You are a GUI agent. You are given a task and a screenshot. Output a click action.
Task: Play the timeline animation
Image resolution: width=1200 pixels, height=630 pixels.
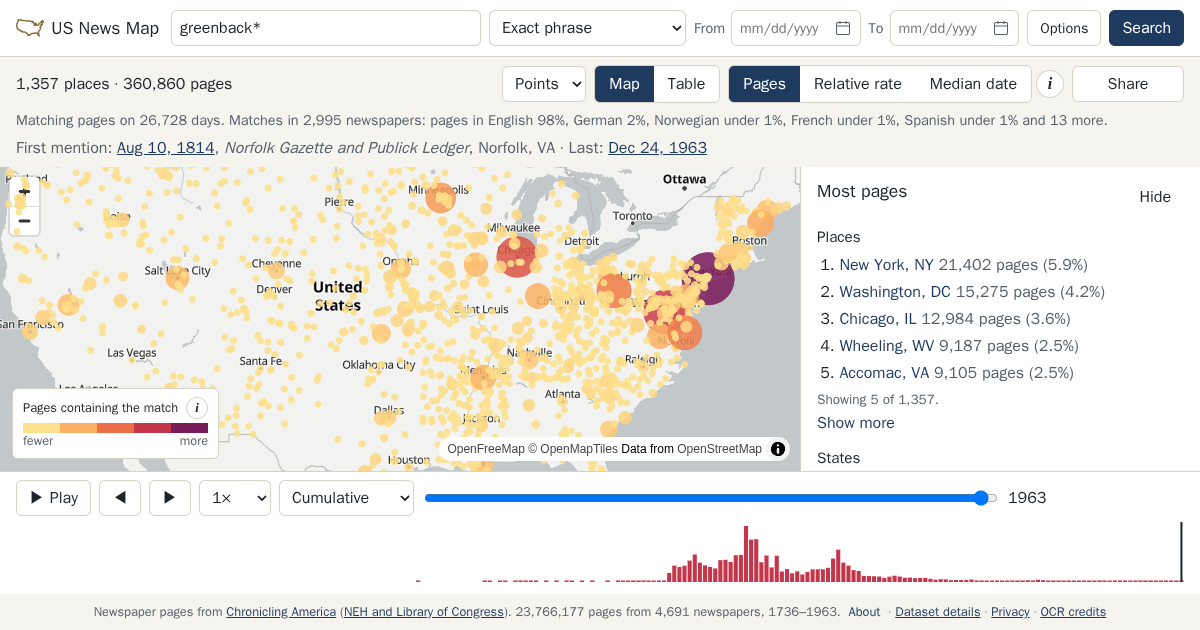pos(54,498)
